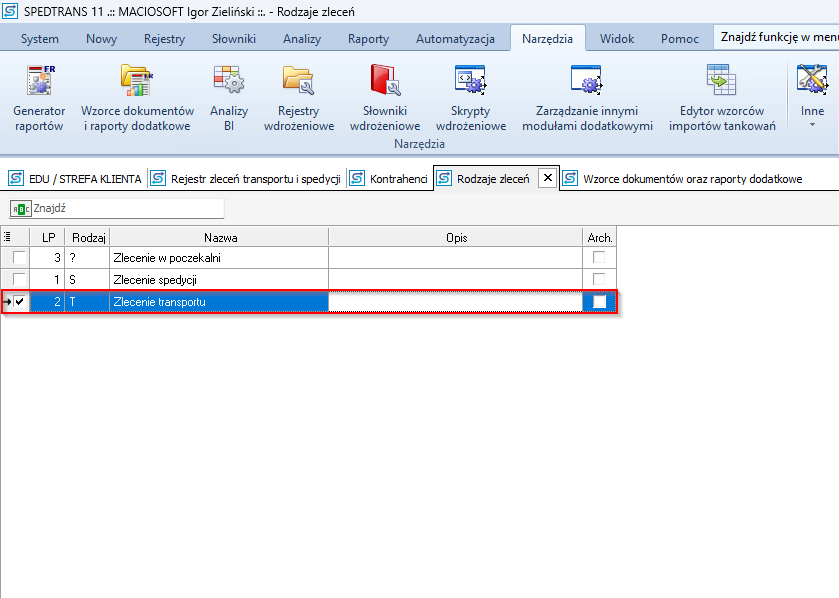Close the Rodzaje zleceń tab
Screen dimensions: 839x598
click(547, 178)
